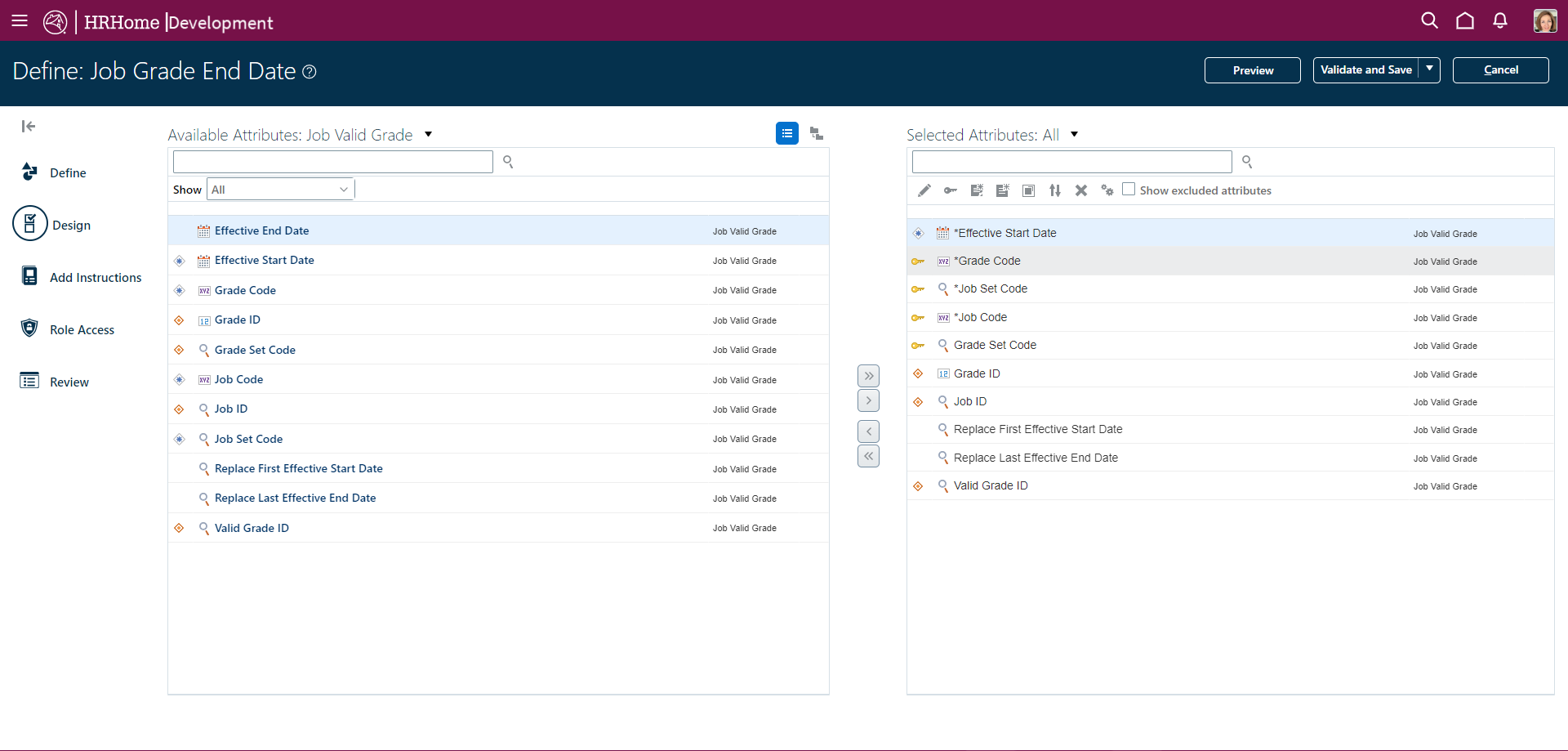Image resolution: width=1568 pixels, height=751 pixels.
Task: Go to the Role Access section
Action: [82, 329]
